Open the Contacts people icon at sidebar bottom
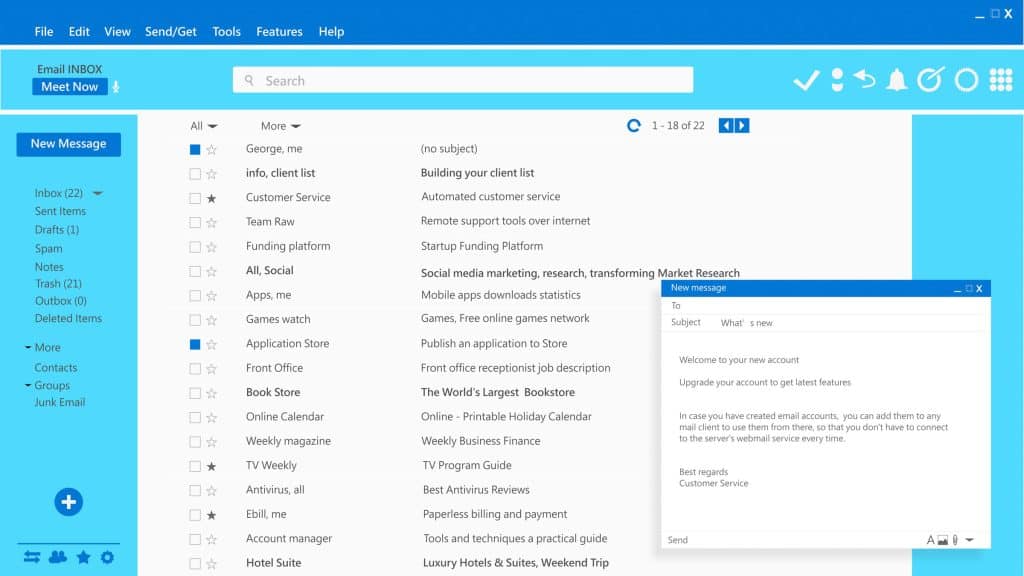Image resolution: width=1024 pixels, height=576 pixels. [x=58, y=557]
